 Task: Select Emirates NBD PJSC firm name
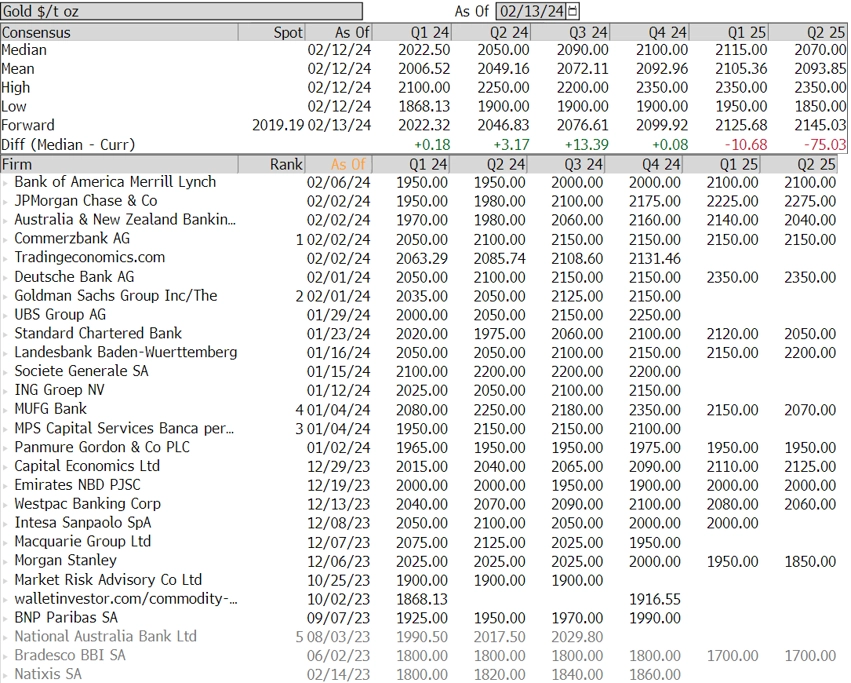click(x=77, y=485)
